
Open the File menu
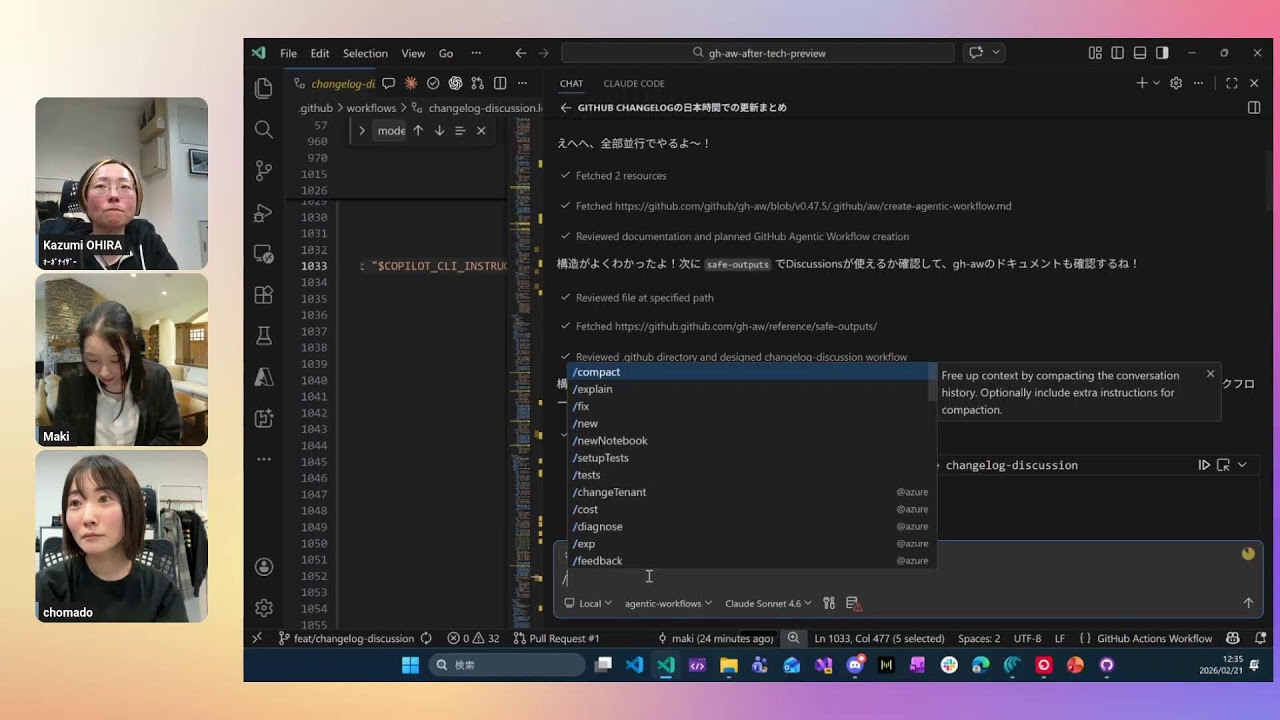coord(288,53)
